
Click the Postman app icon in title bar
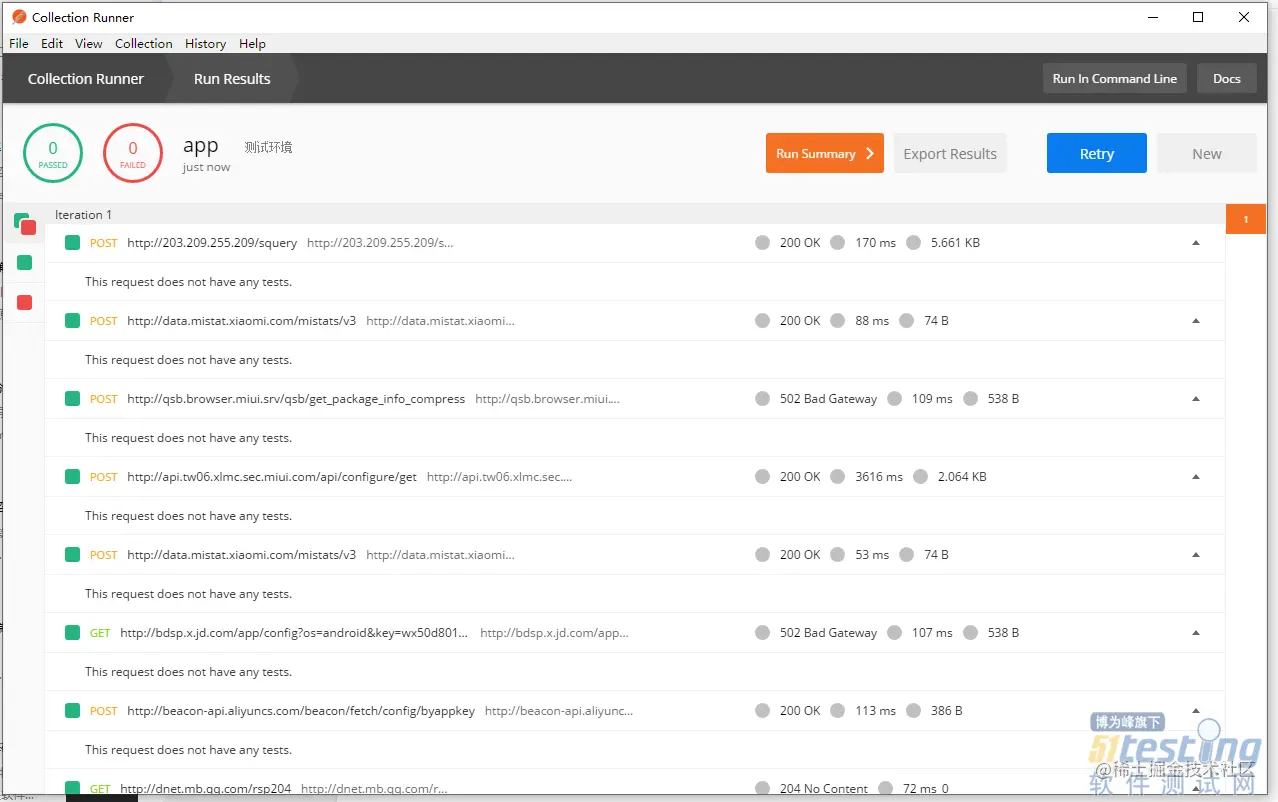coord(19,17)
